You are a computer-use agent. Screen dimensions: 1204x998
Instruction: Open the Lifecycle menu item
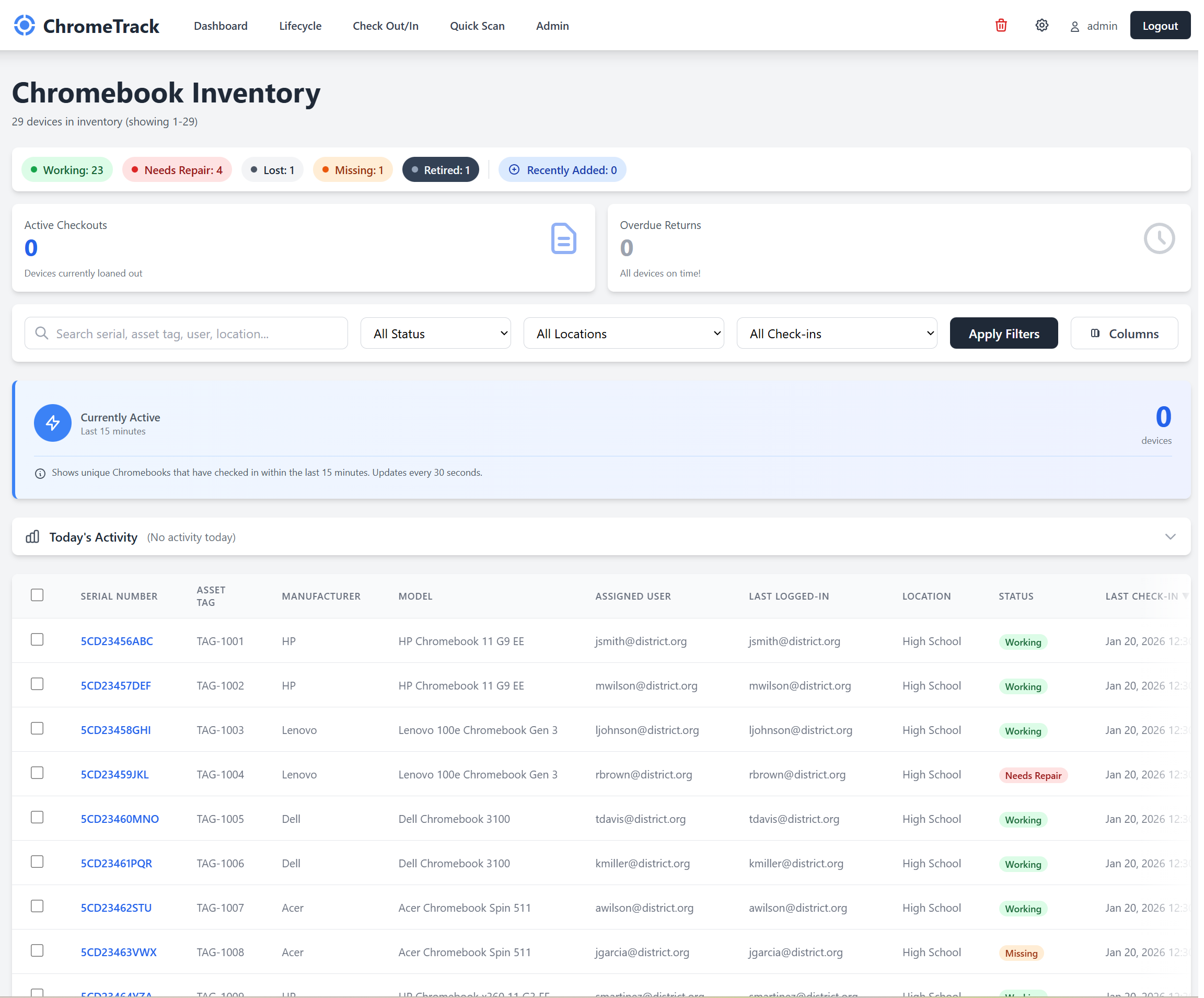point(300,26)
